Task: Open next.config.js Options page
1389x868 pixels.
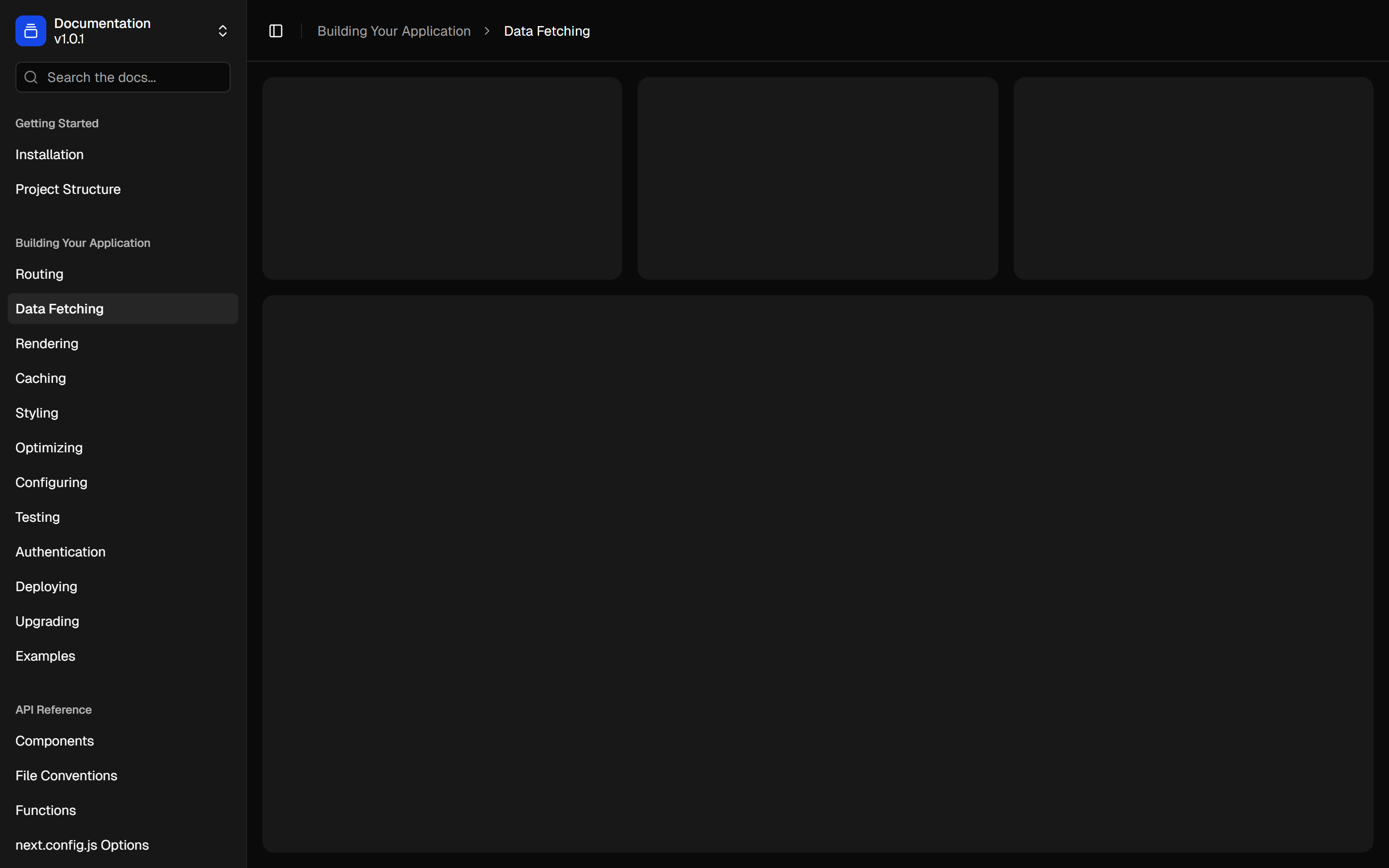Action: [x=82, y=845]
